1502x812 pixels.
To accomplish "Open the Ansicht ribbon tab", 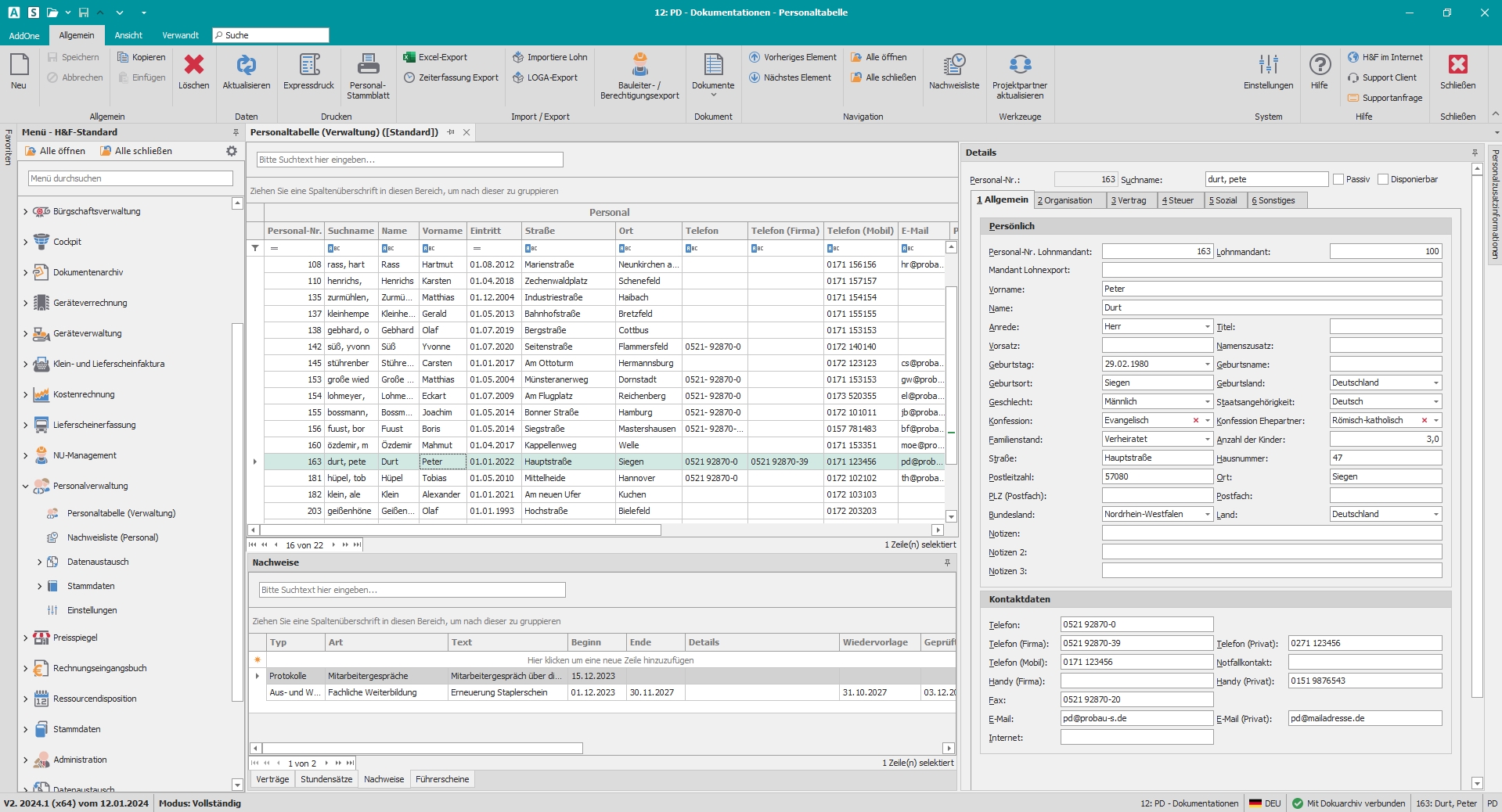I will 128,35.
